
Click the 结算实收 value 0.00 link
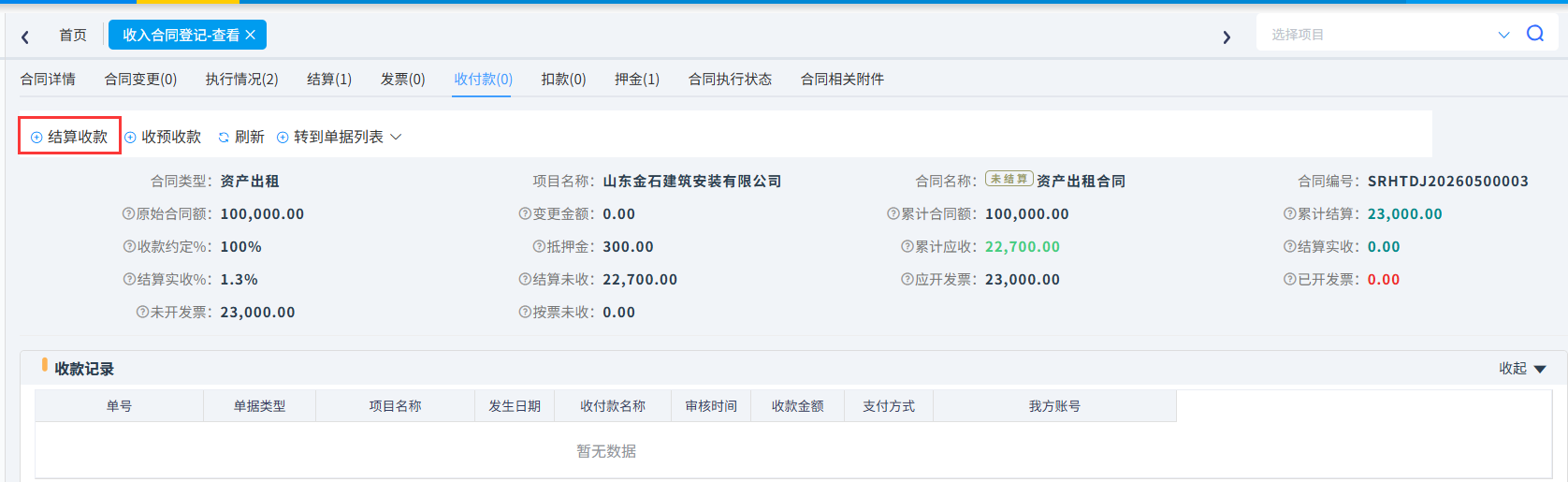(x=1384, y=247)
